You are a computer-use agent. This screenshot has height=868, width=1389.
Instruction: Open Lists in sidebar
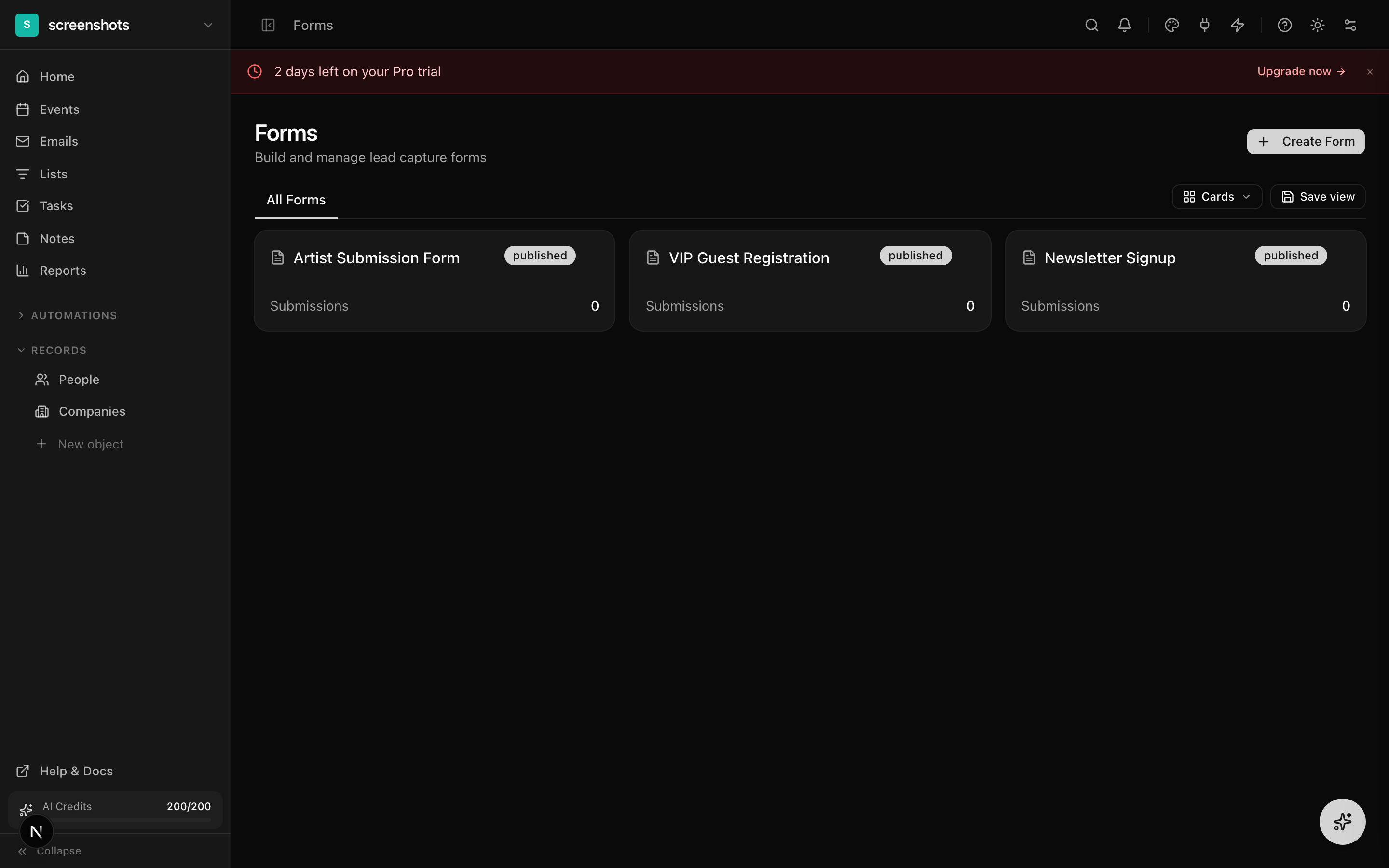click(115, 174)
